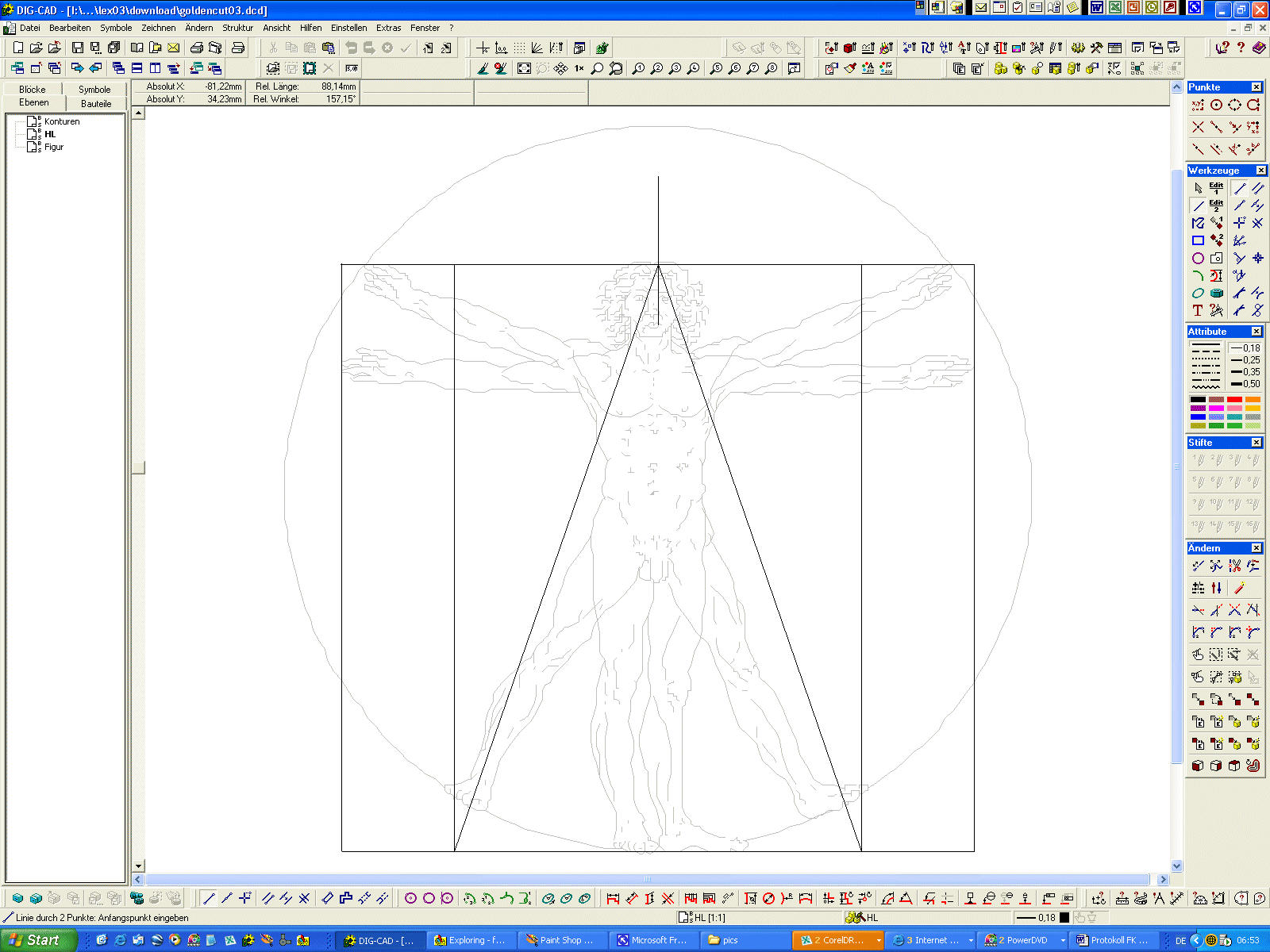
Task: Select the Text tool in Werkzeuge
Action: point(1198,310)
